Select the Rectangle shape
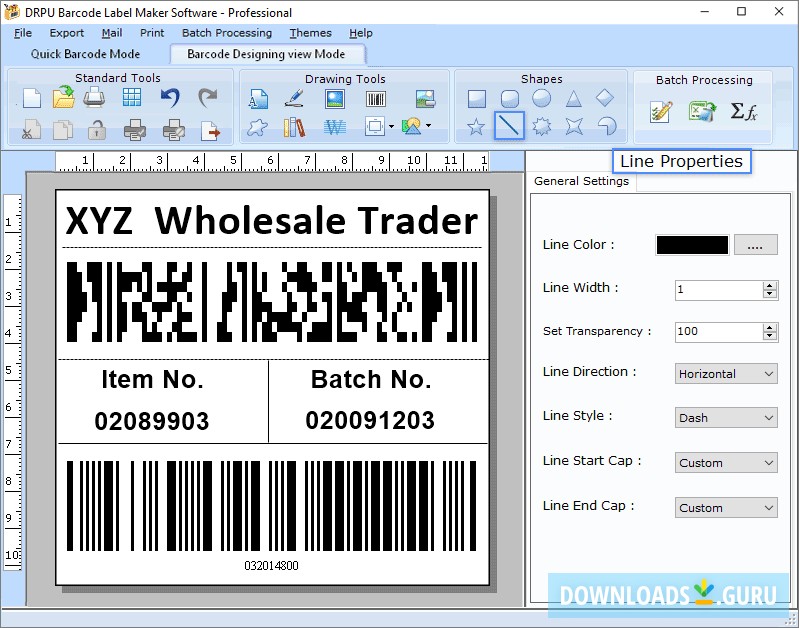This screenshot has width=799, height=628. (x=477, y=98)
